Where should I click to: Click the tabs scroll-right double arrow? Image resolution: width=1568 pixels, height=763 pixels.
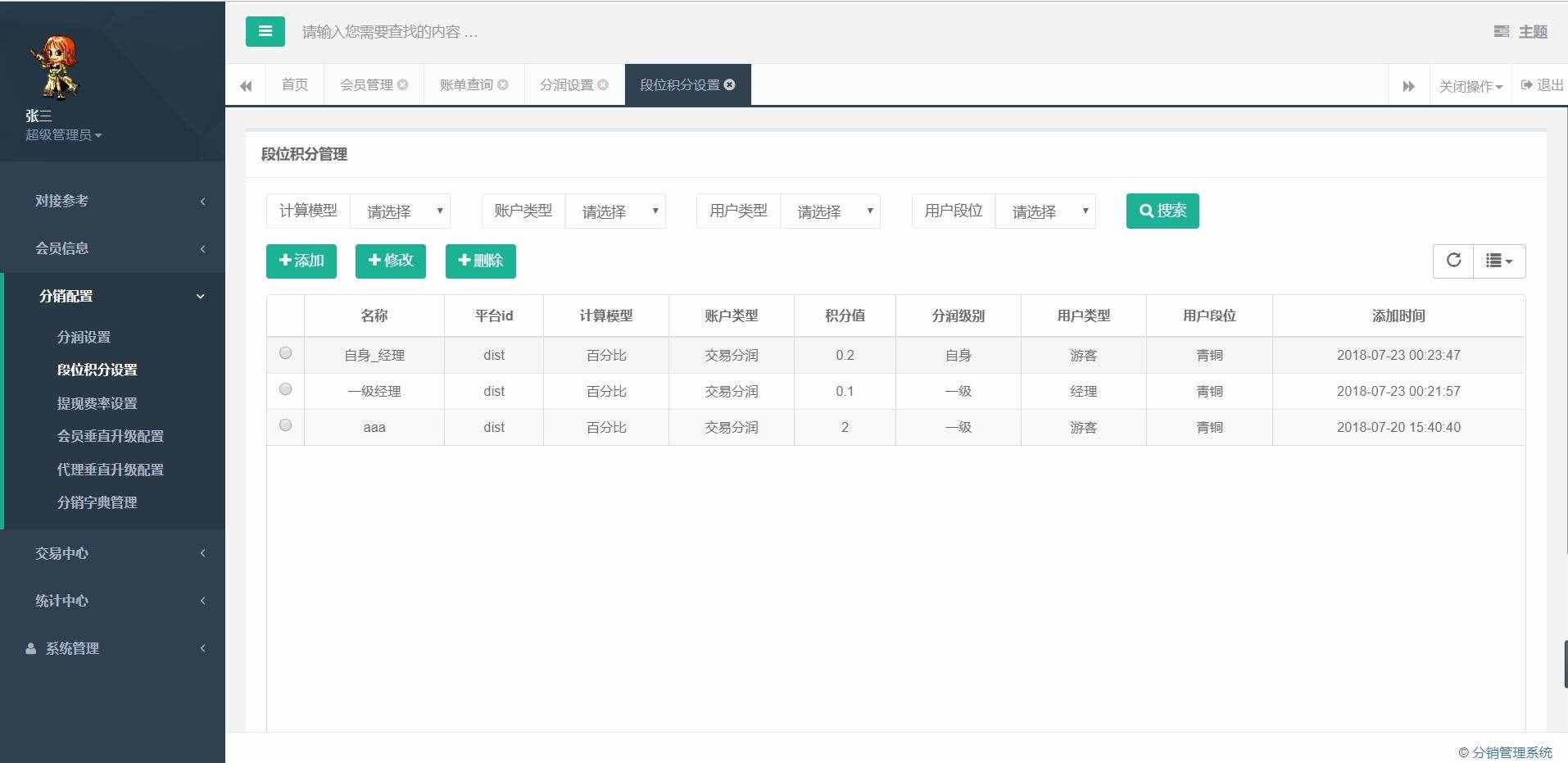pyautogui.click(x=1409, y=85)
